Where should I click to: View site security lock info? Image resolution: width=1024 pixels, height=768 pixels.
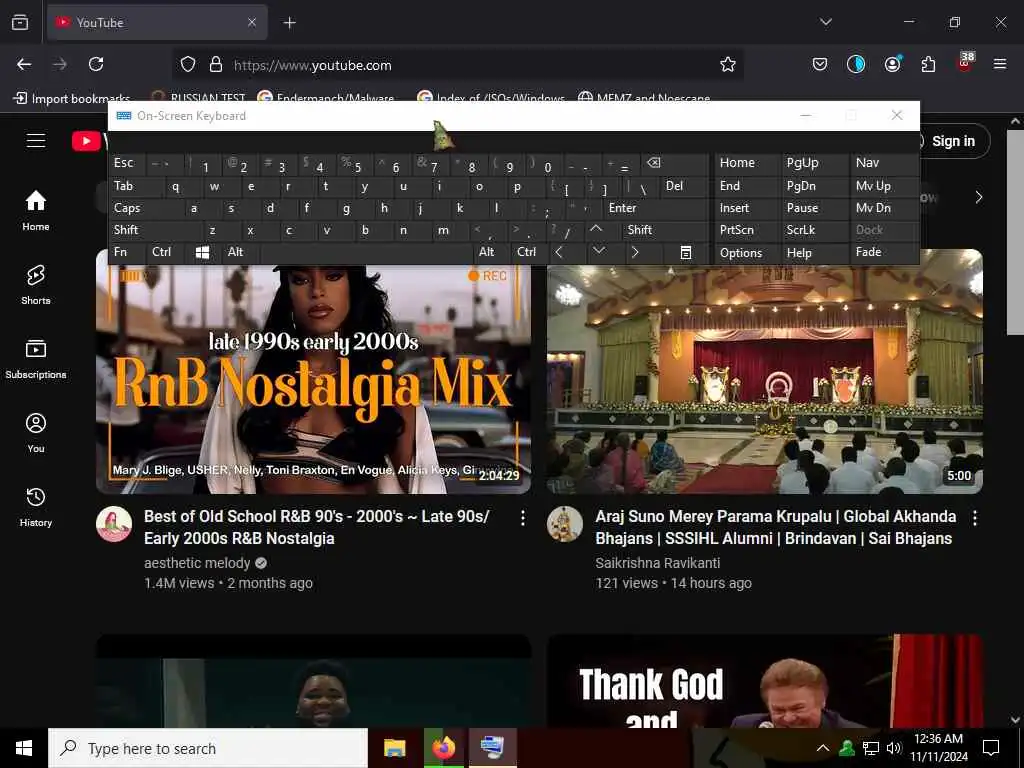tap(216, 65)
